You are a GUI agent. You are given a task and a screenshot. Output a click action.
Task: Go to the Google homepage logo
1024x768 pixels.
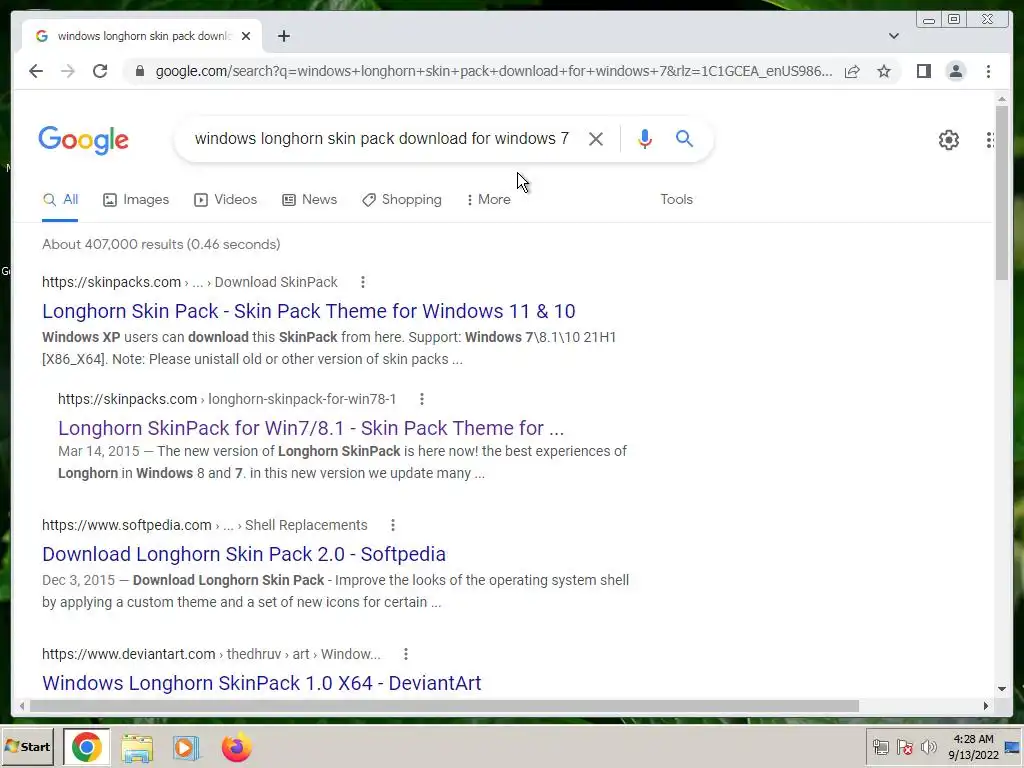pyautogui.click(x=84, y=140)
